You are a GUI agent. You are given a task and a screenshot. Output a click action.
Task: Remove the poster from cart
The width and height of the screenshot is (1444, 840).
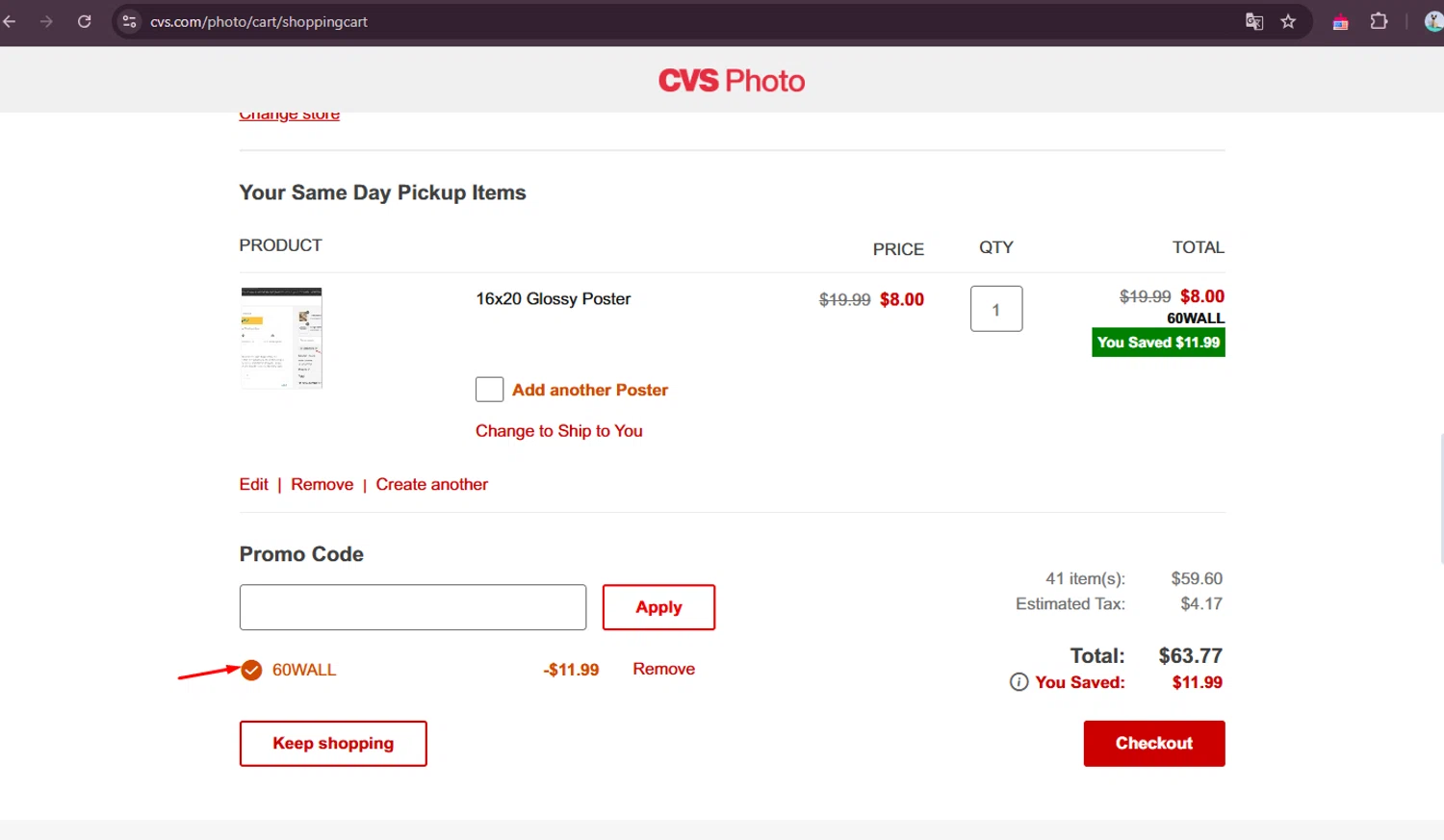pyautogui.click(x=322, y=484)
